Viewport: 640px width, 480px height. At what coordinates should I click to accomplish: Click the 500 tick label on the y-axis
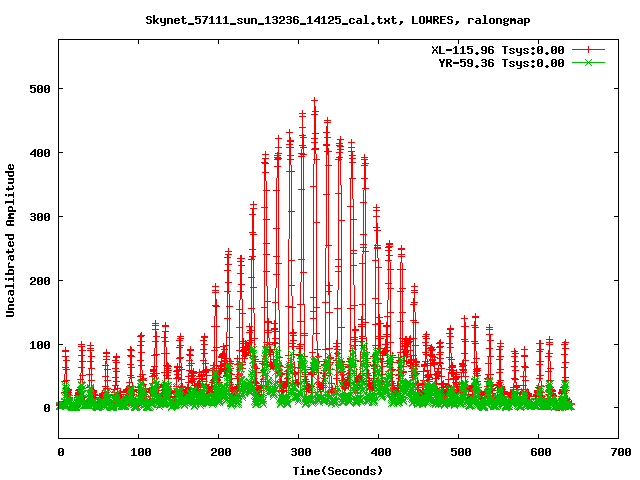[x=40, y=89]
